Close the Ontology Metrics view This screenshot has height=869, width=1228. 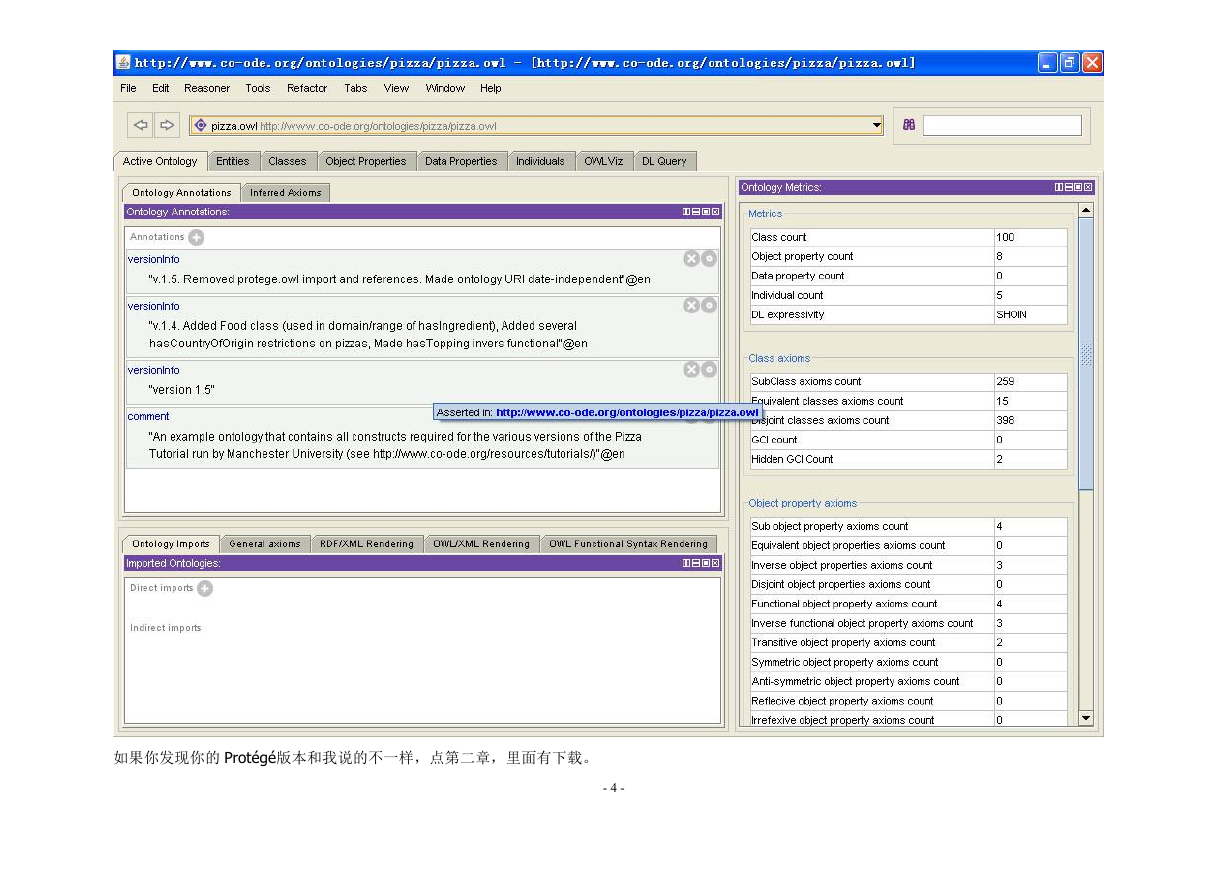pyautogui.click(x=1088, y=187)
